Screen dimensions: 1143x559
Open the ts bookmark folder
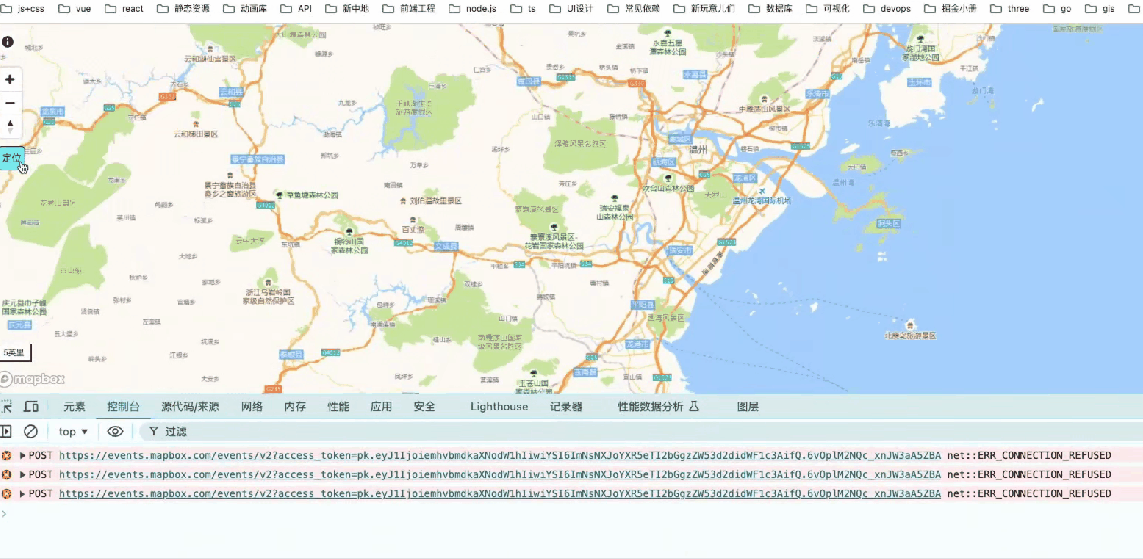tap(523, 9)
